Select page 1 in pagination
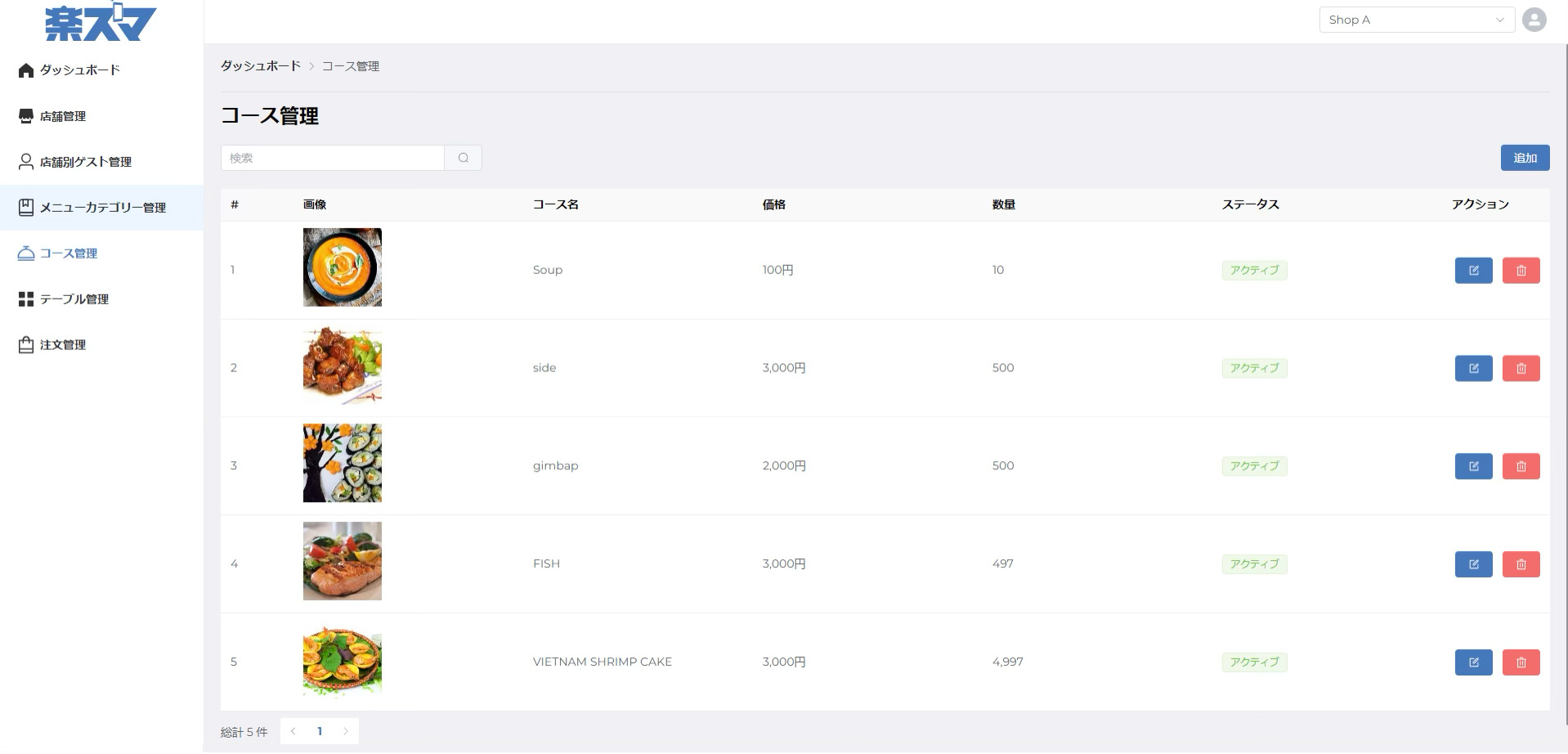This screenshot has width=1568, height=754. [x=320, y=731]
